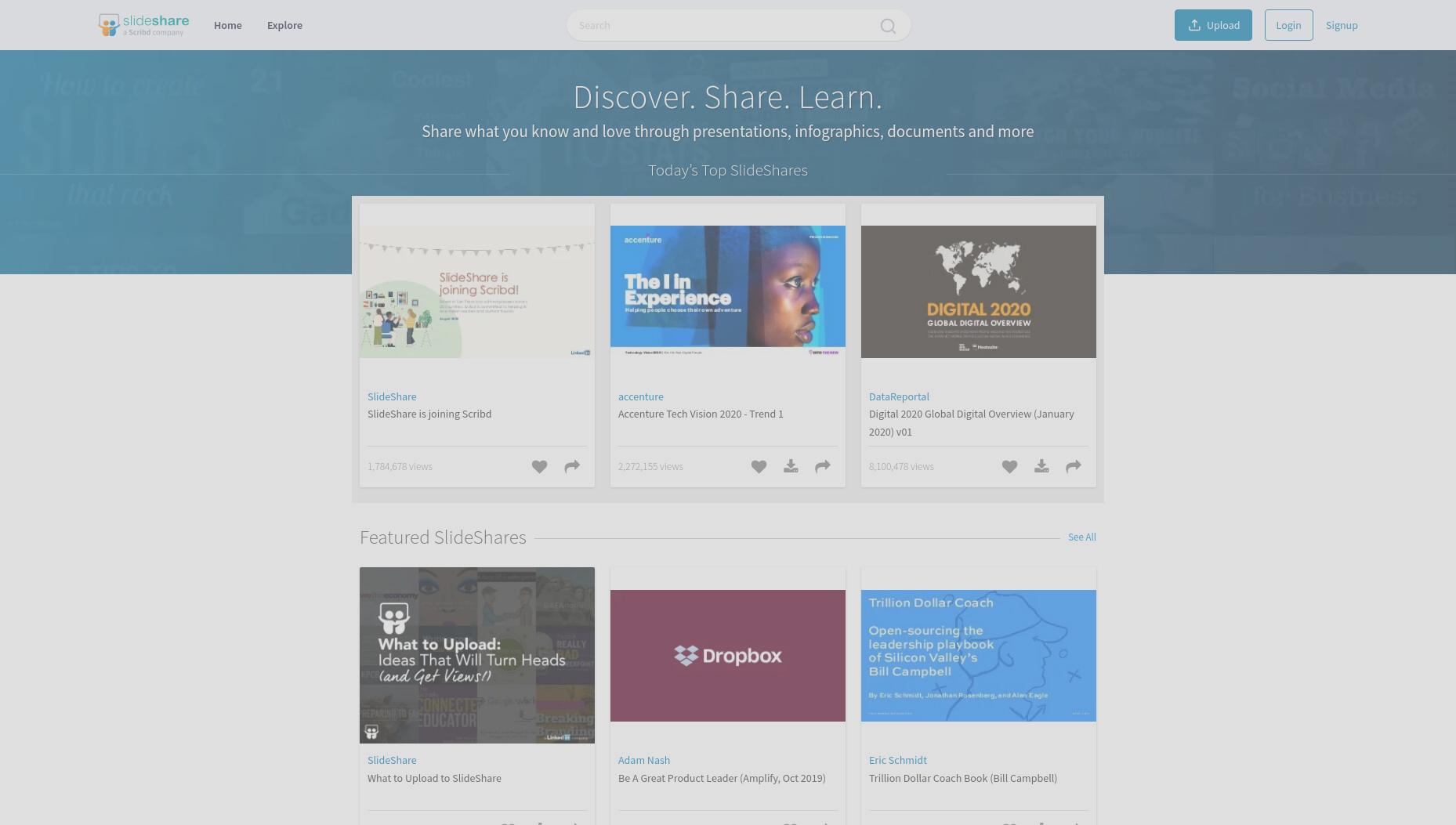The width and height of the screenshot is (1456, 825).
Task: Download Accenture Tech Vision 2020 presentation
Action: point(791,466)
